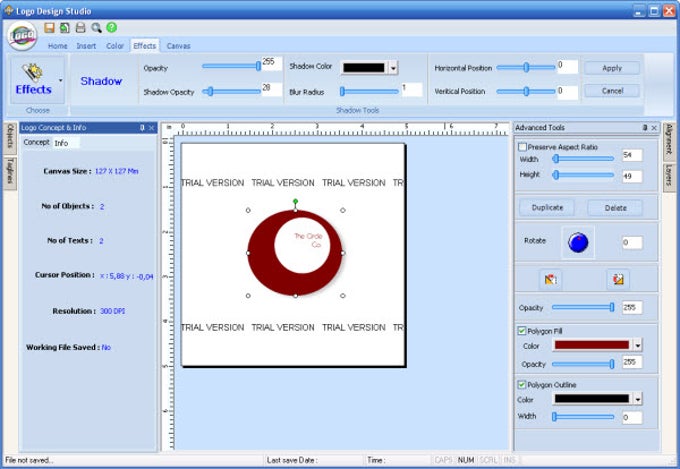
Task: Click the black Shadow Color swatch
Action: point(364,68)
